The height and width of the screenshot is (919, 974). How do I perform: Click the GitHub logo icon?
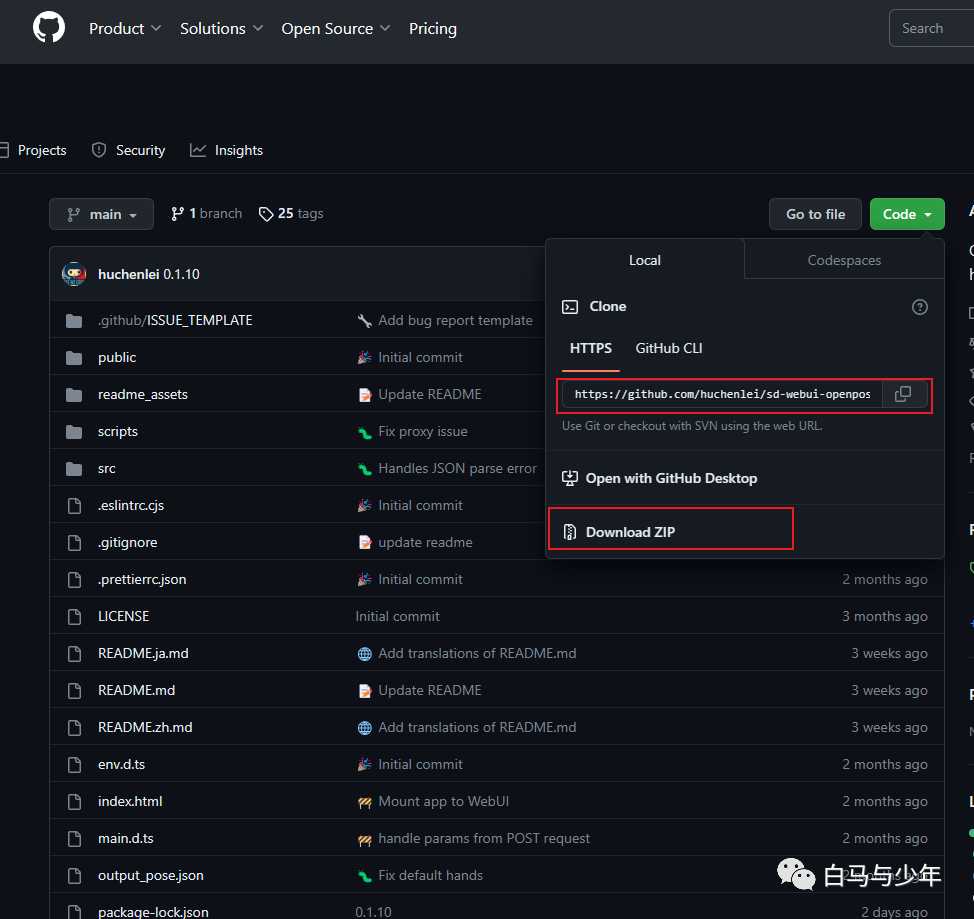point(49,28)
